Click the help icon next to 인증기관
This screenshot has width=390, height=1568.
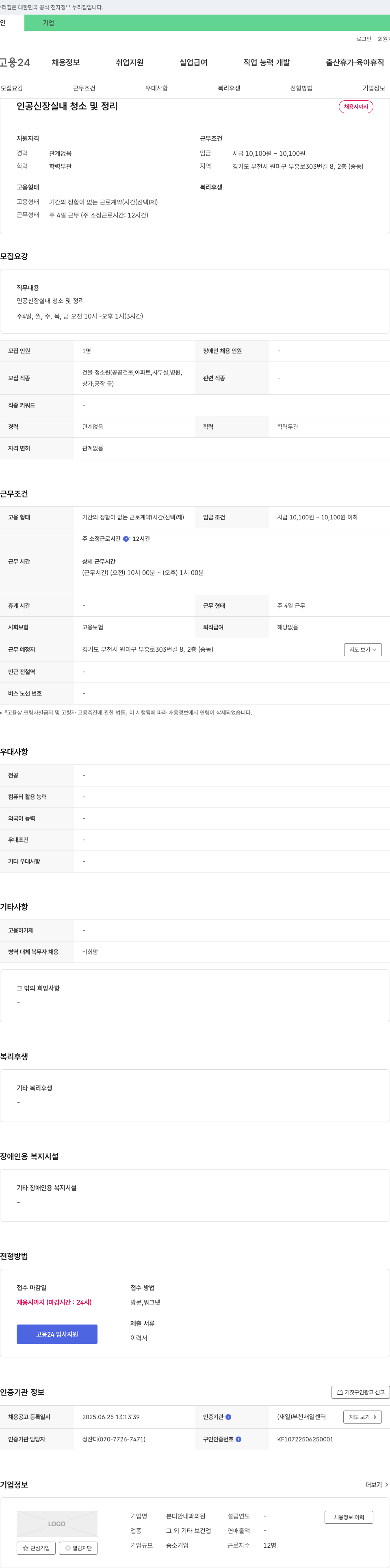[228, 1417]
